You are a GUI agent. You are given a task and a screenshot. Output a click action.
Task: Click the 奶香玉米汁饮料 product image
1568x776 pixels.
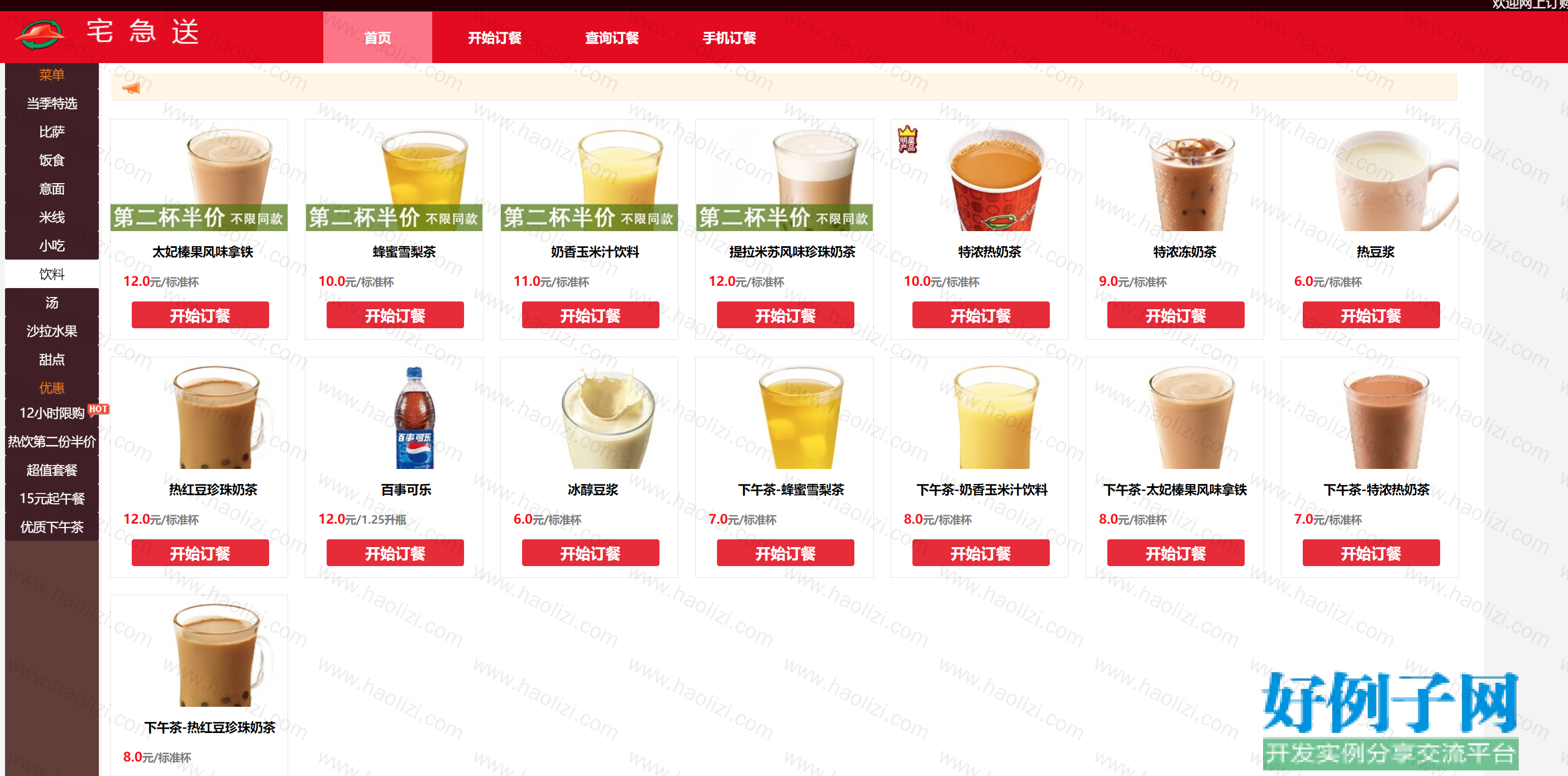pyautogui.click(x=589, y=176)
